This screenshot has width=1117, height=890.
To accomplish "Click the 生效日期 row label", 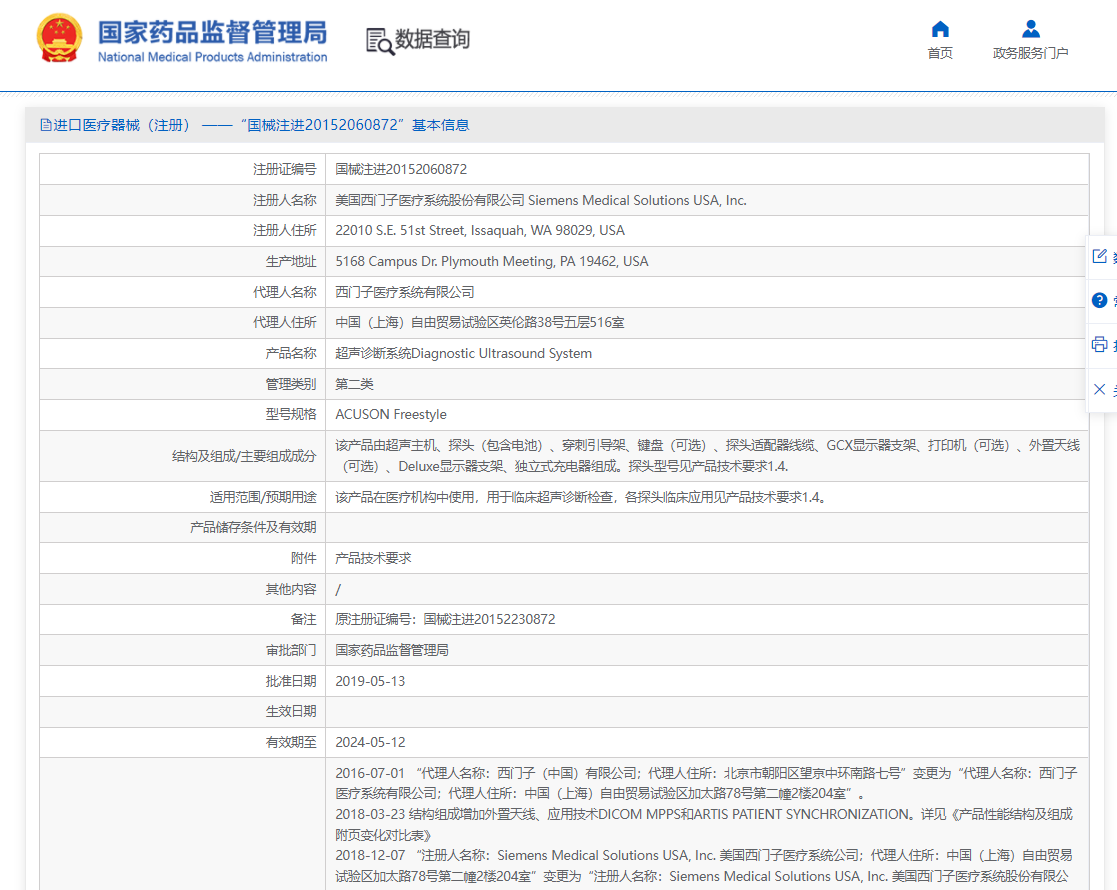I will [x=291, y=711].
